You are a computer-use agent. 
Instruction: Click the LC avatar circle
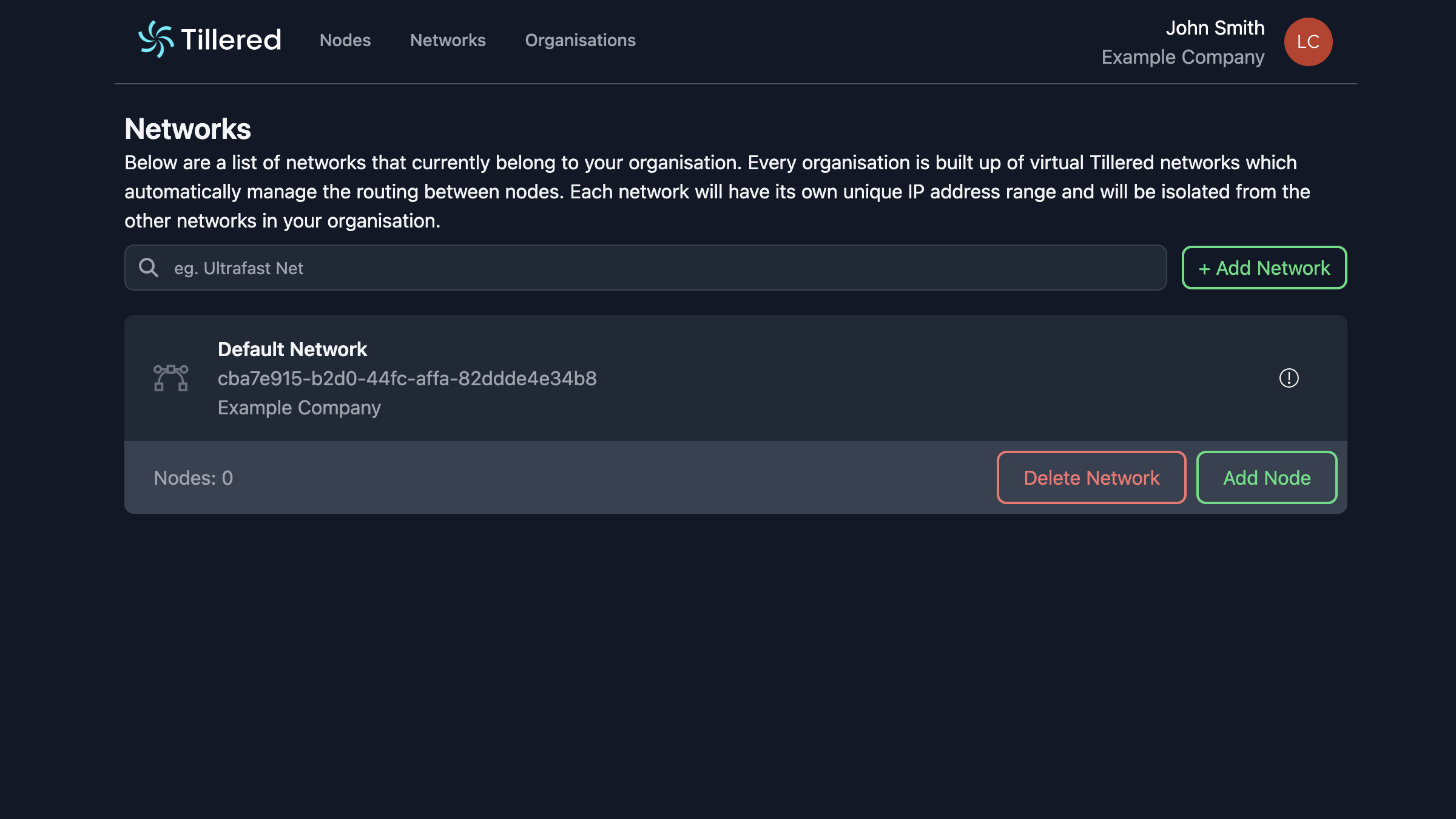pyautogui.click(x=1308, y=41)
